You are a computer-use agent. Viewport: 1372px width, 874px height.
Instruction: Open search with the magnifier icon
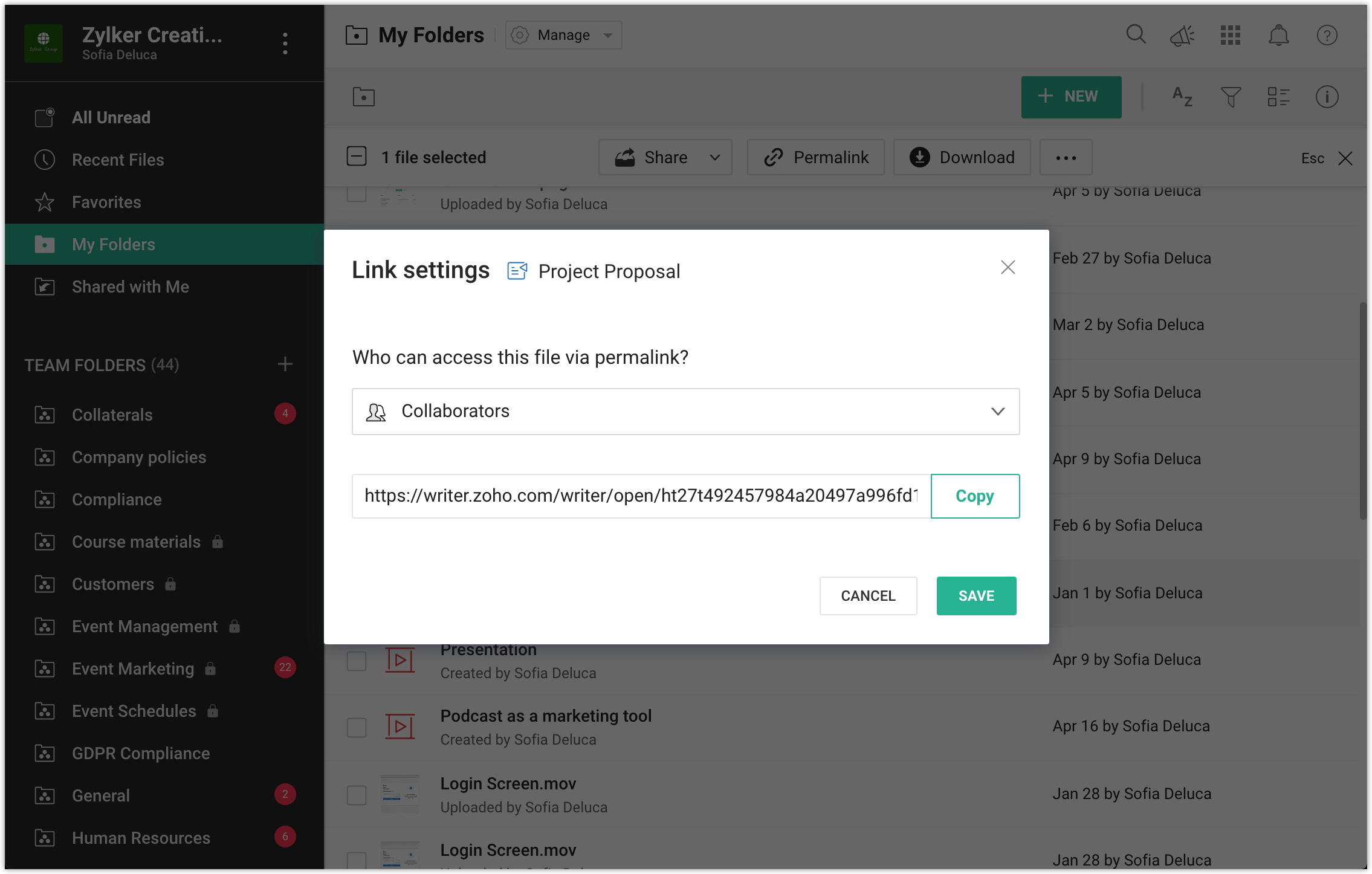[x=1136, y=35]
